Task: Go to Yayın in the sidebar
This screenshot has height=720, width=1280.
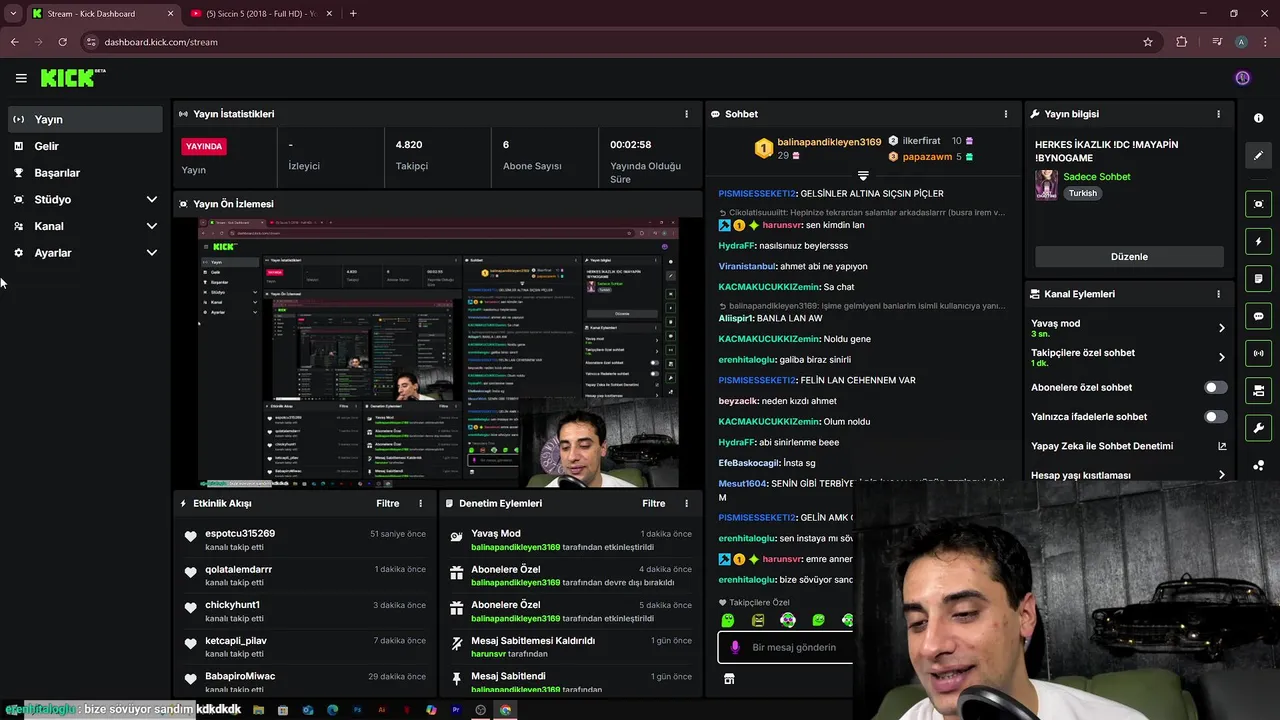Action: coord(85,119)
